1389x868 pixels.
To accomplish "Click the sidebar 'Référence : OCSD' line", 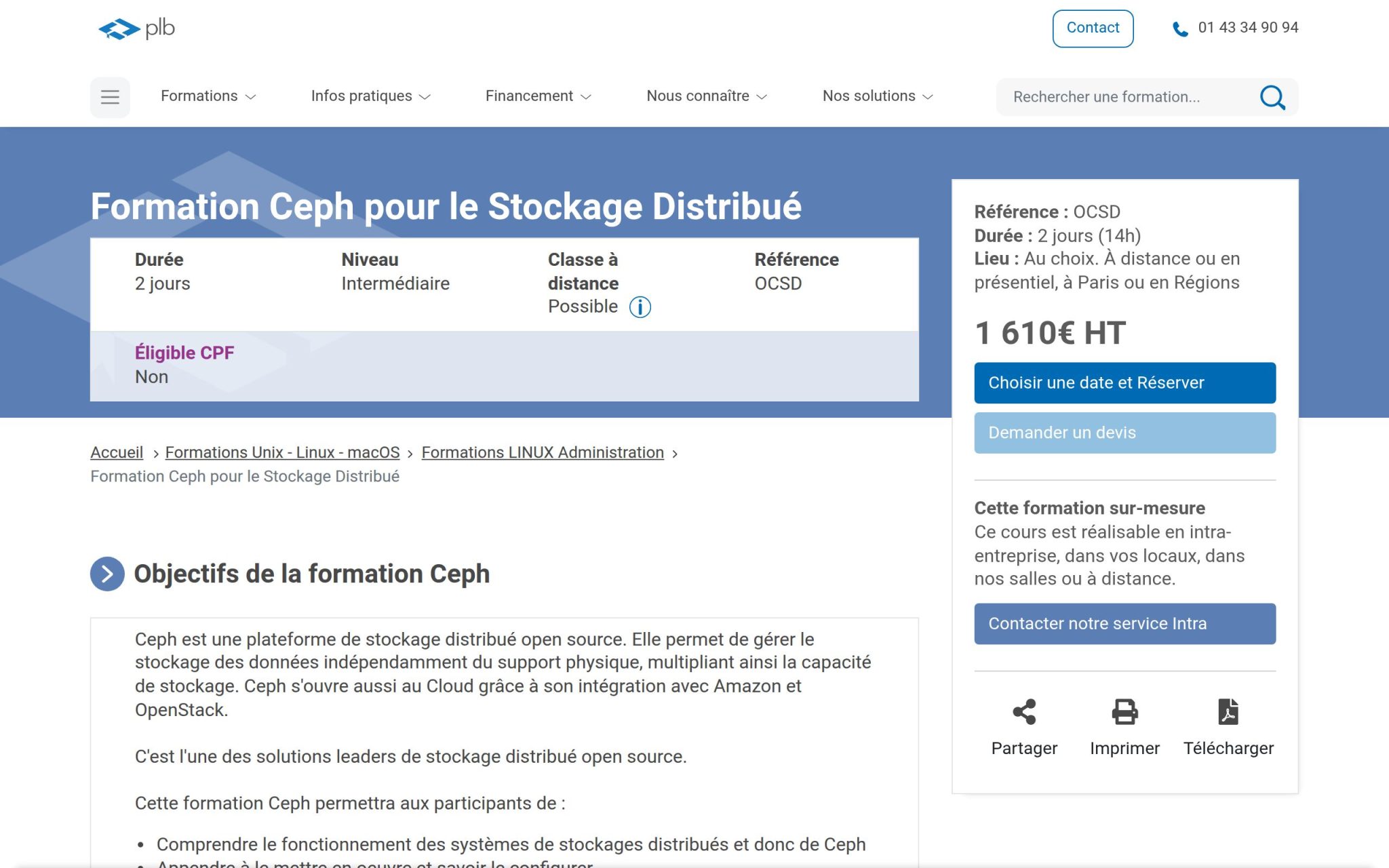I will coord(1047,212).
